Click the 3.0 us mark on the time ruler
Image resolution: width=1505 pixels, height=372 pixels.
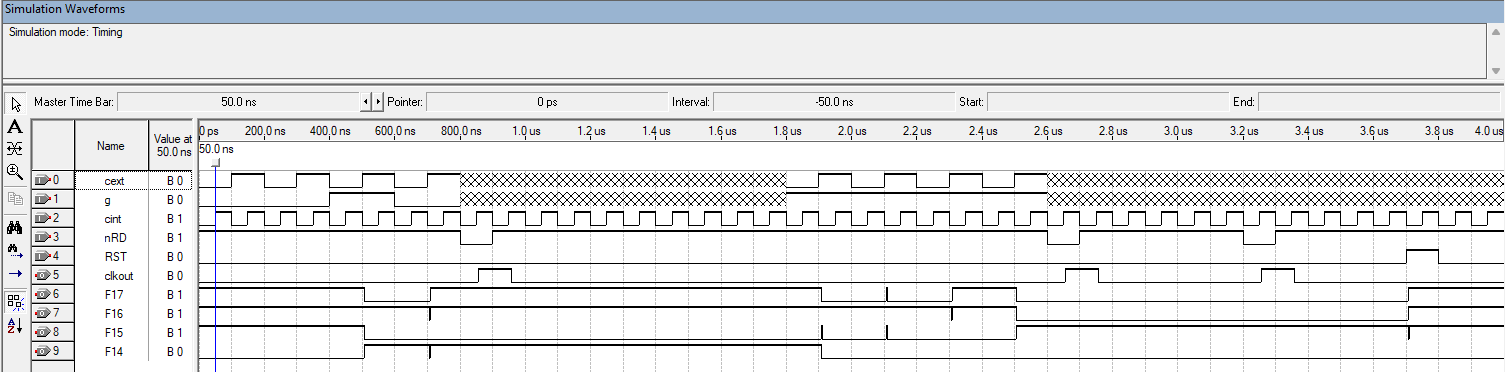[x=1177, y=131]
